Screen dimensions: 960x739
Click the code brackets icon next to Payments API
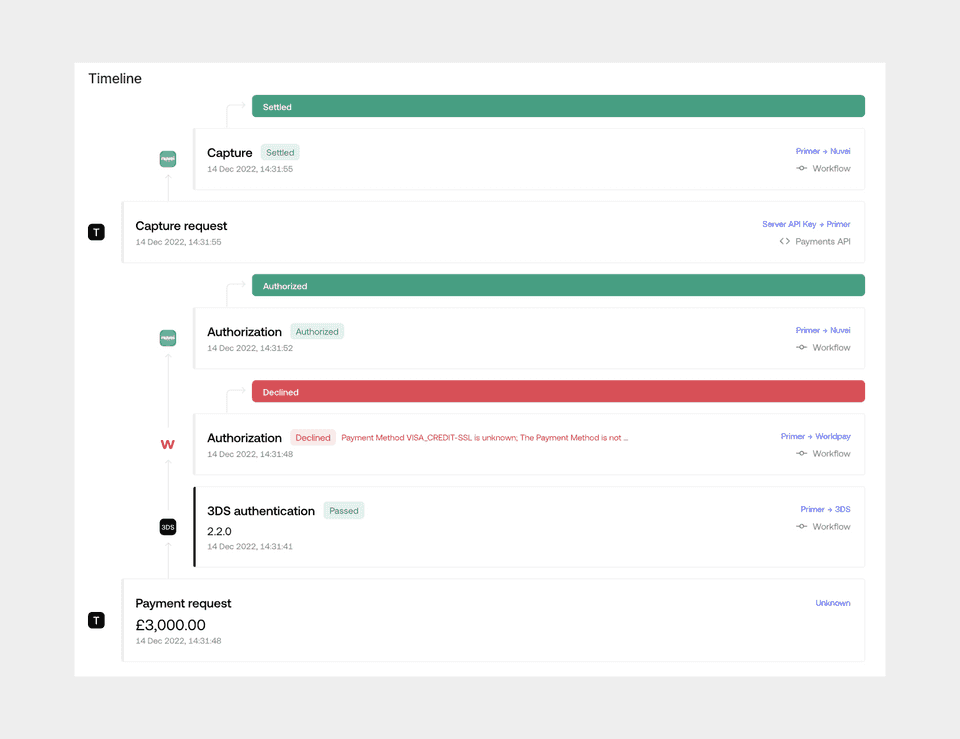tap(784, 241)
